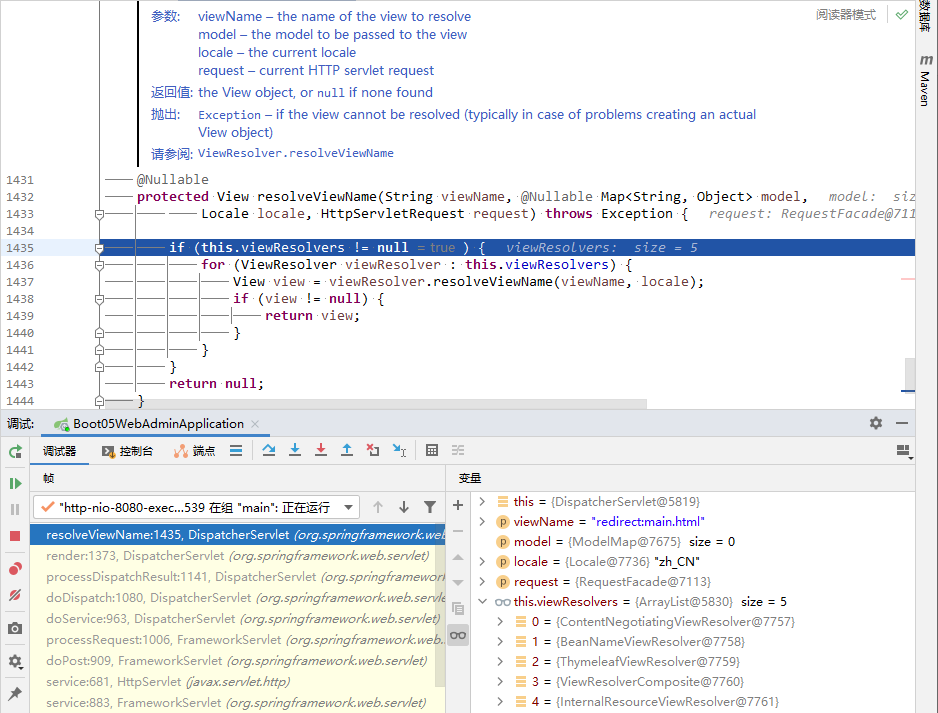Click the green inspection checkmark
Viewport: 938px width, 713px height.
click(902, 14)
